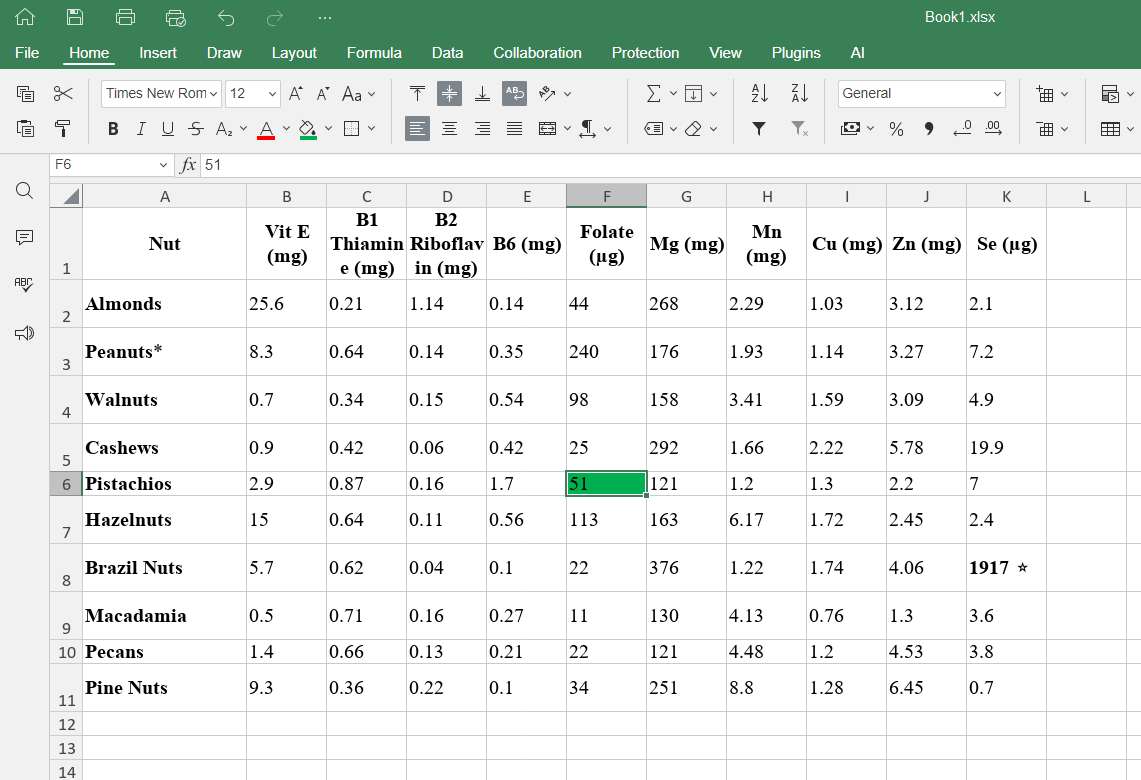Open the Comments sidebar panel
The height and width of the screenshot is (780, 1141).
click(x=25, y=237)
